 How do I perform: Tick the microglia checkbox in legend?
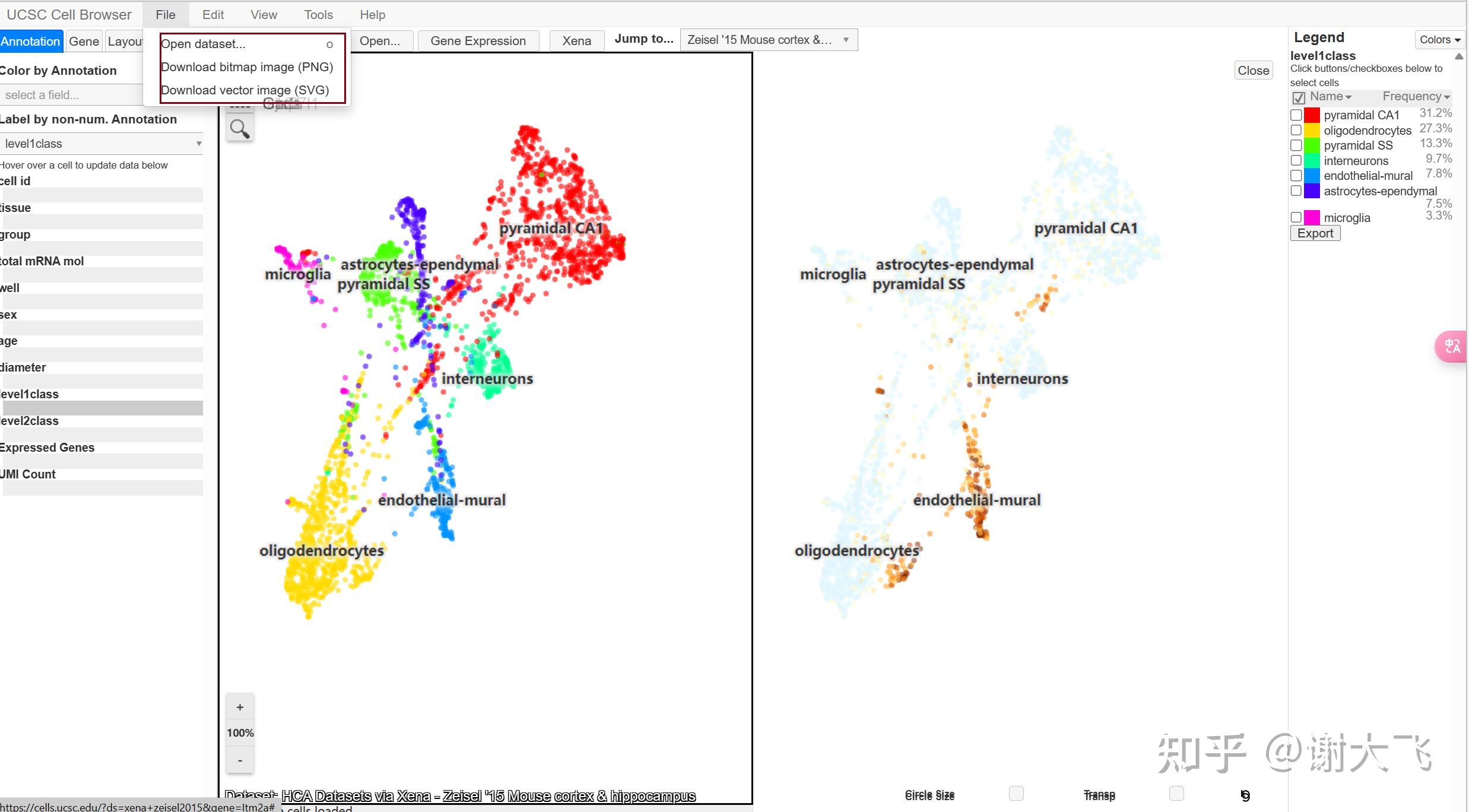pos(1296,217)
